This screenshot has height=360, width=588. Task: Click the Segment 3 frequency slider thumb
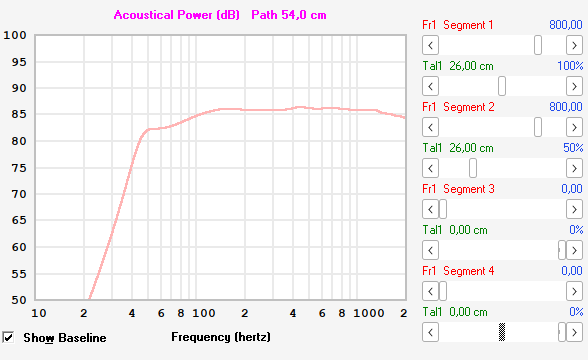click(x=443, y=209)
